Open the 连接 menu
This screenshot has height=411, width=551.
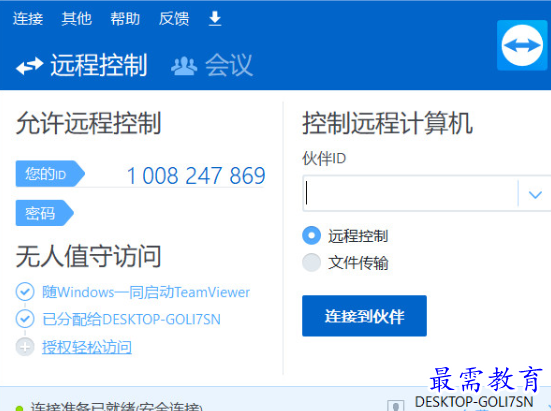tap(28, 19)
